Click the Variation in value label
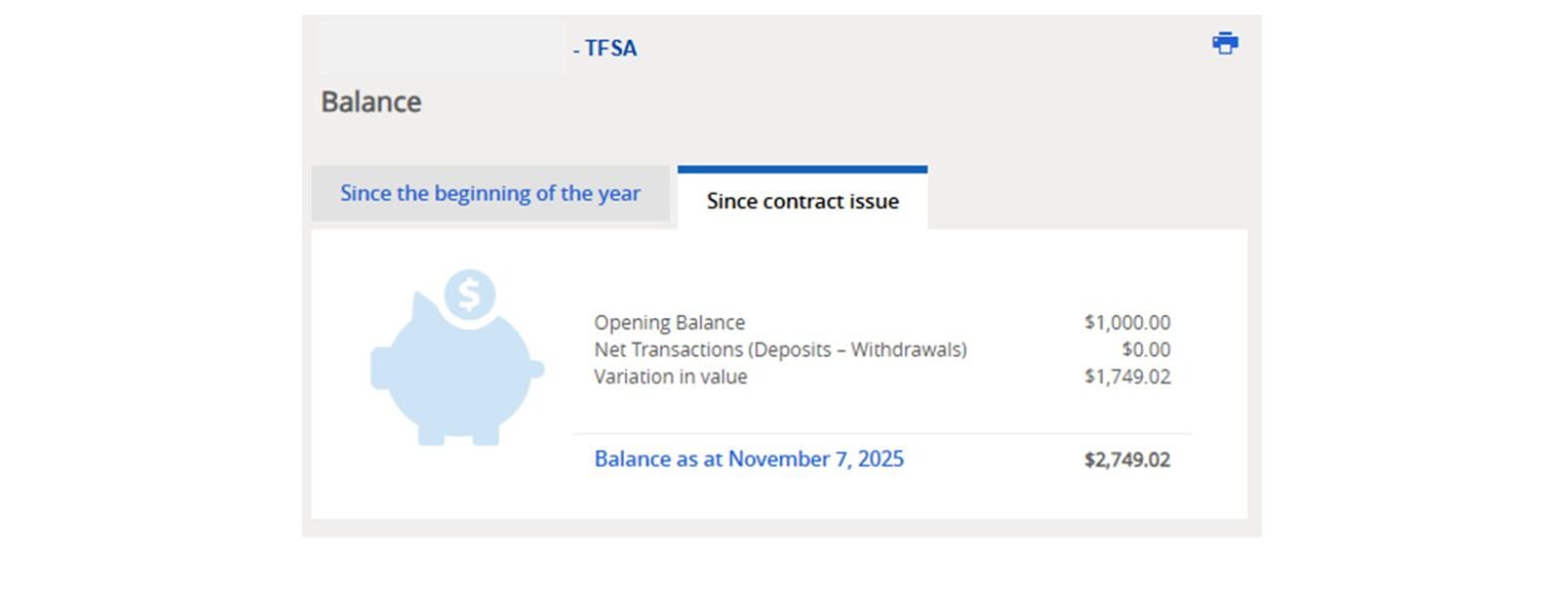 coord(670,377)
